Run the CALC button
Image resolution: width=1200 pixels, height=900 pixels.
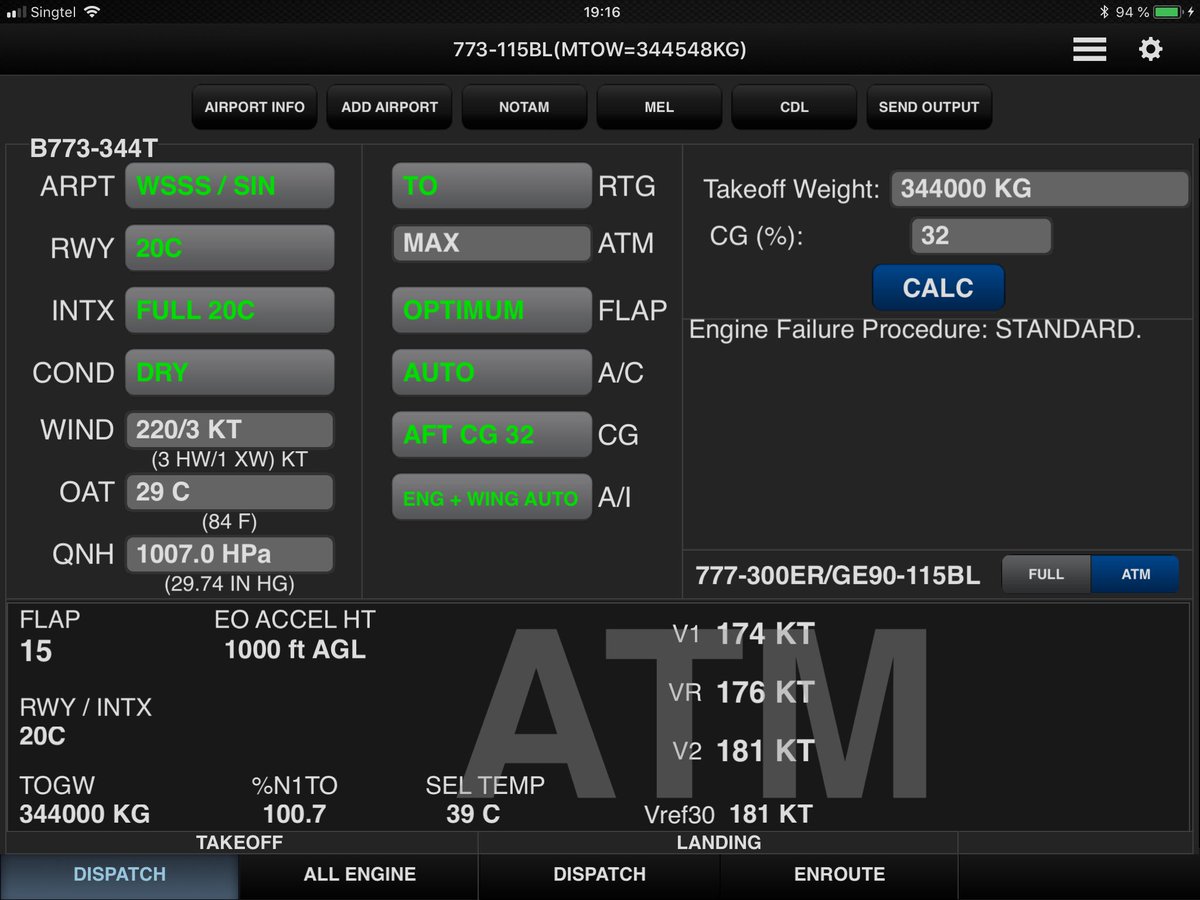point(938,288)
